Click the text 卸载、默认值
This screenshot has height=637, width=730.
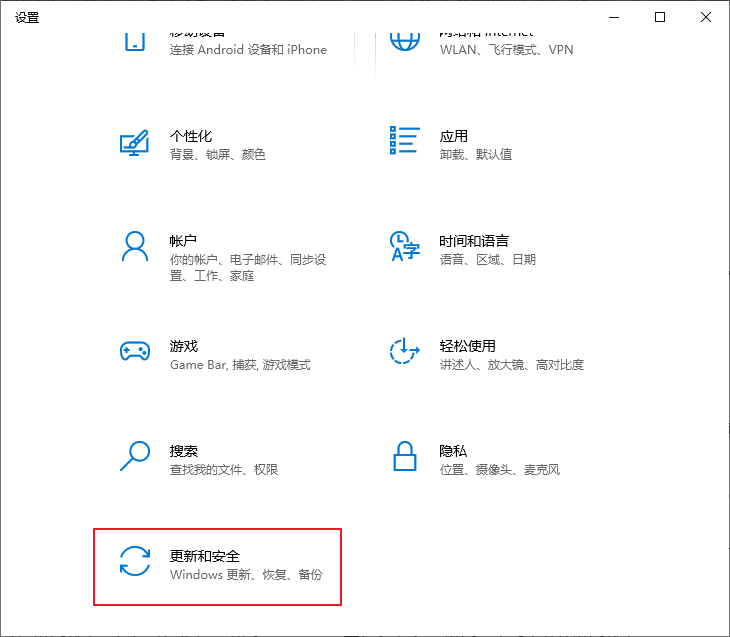coord(476,155)
